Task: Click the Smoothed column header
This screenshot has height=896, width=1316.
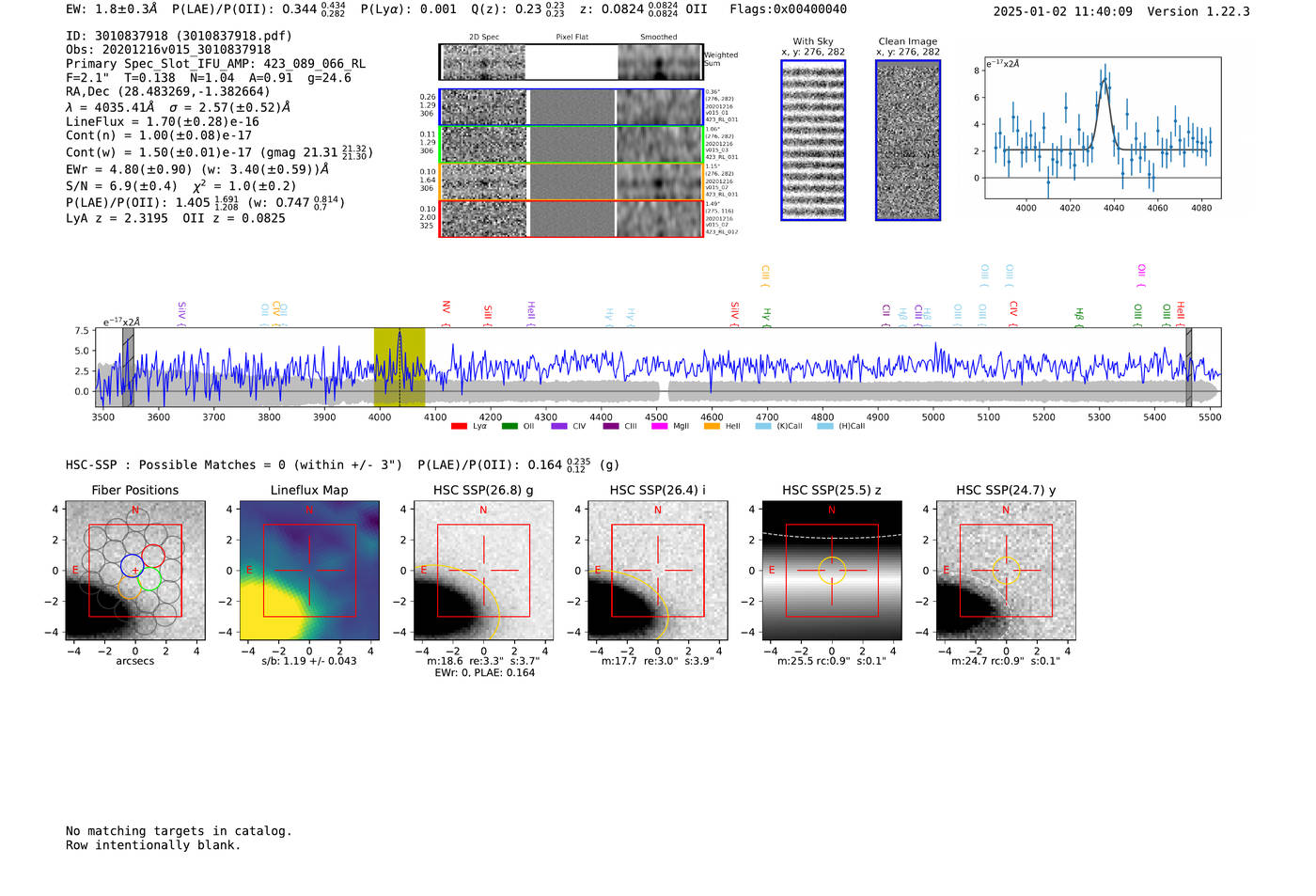Action: tap(658, 38)
